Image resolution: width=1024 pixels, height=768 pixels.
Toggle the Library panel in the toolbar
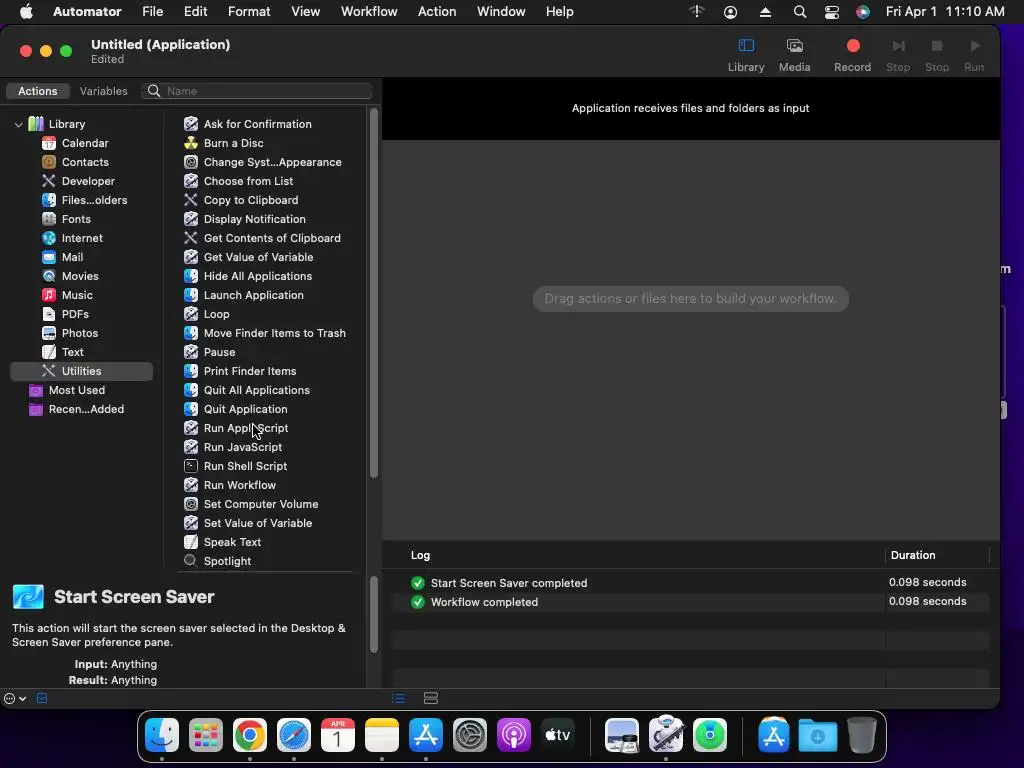[x=746, y=55]
